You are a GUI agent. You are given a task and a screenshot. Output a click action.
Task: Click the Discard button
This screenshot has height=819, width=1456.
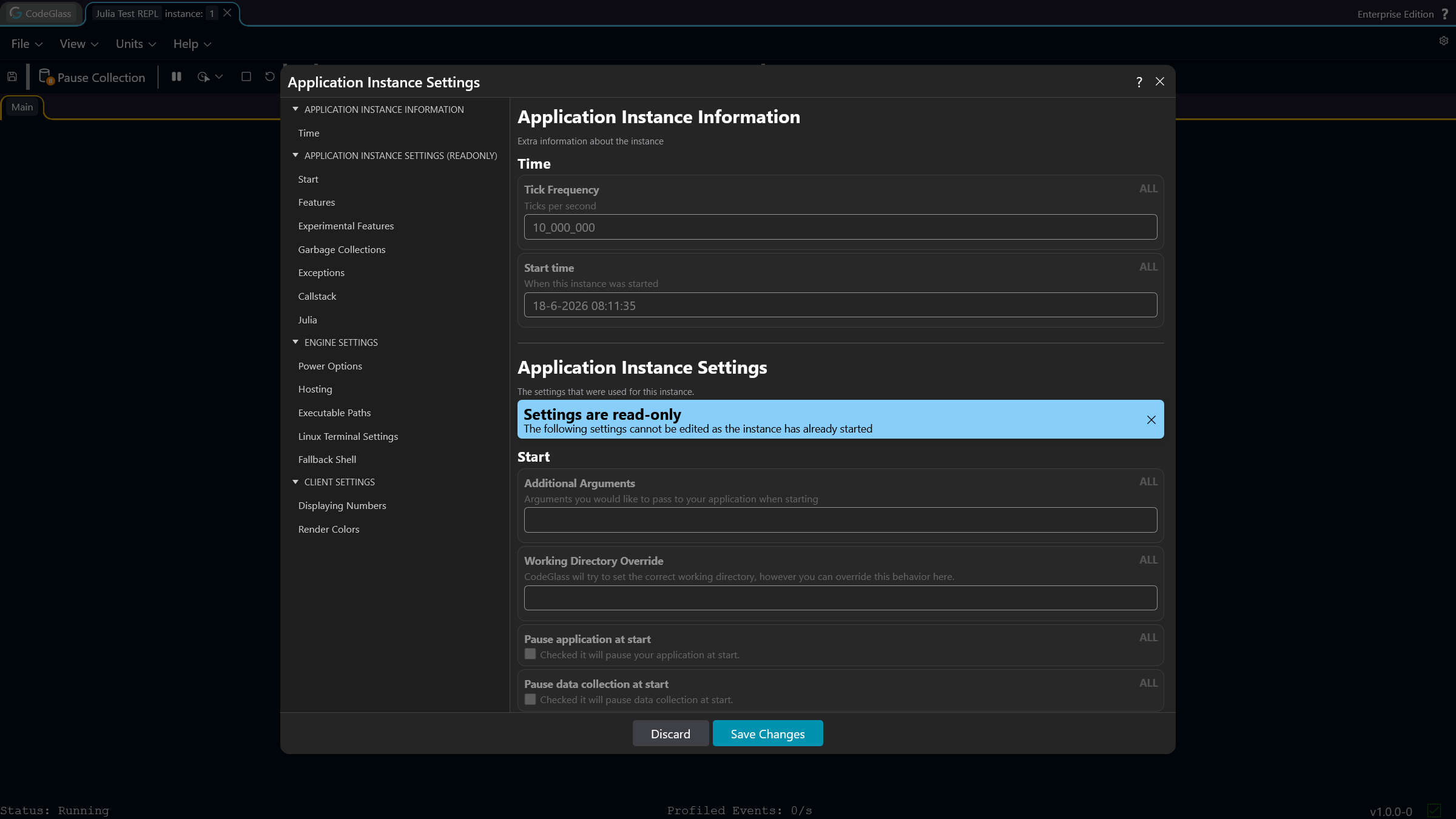coord(670,733)
